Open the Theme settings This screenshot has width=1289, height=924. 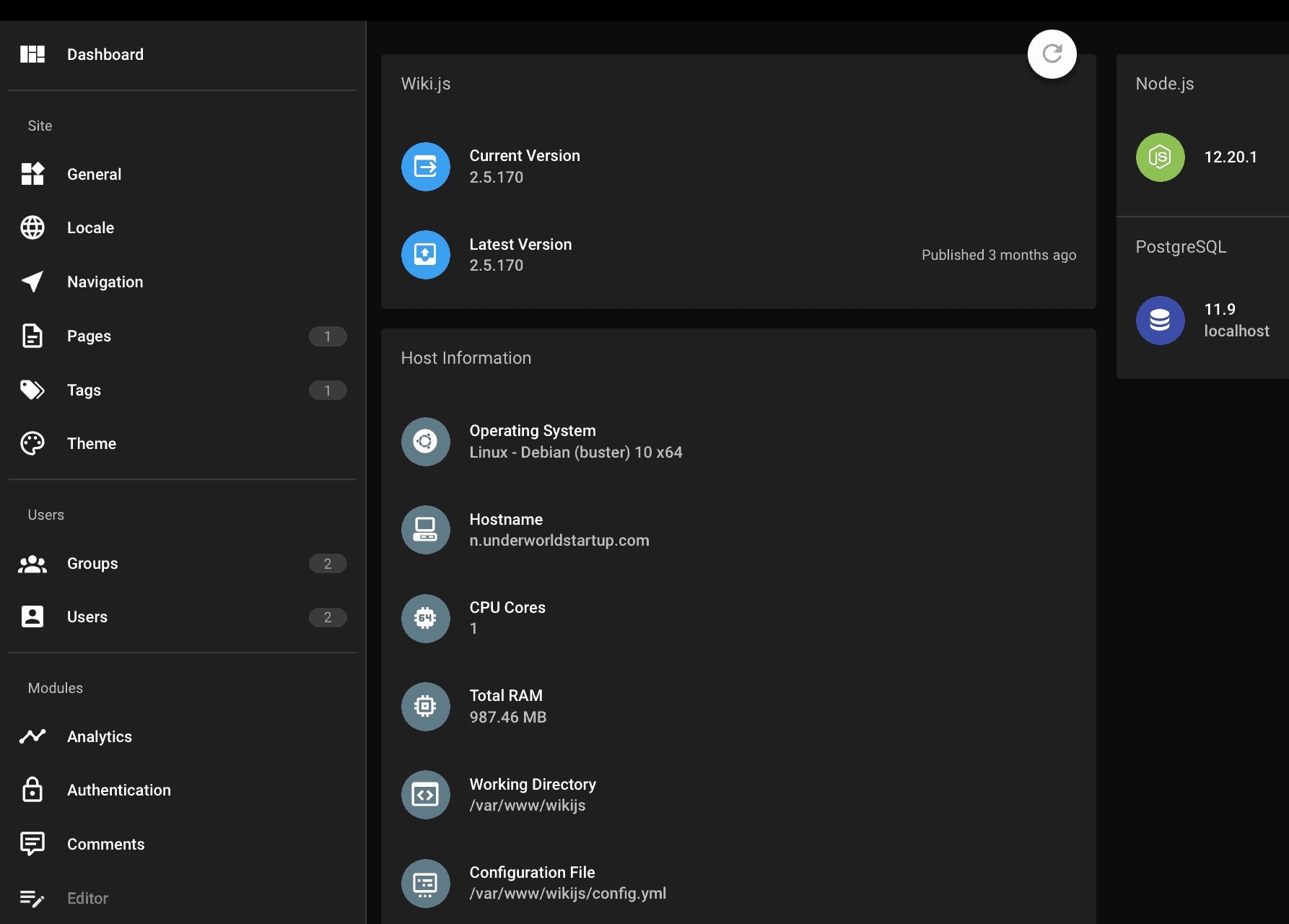coord(183,443)
